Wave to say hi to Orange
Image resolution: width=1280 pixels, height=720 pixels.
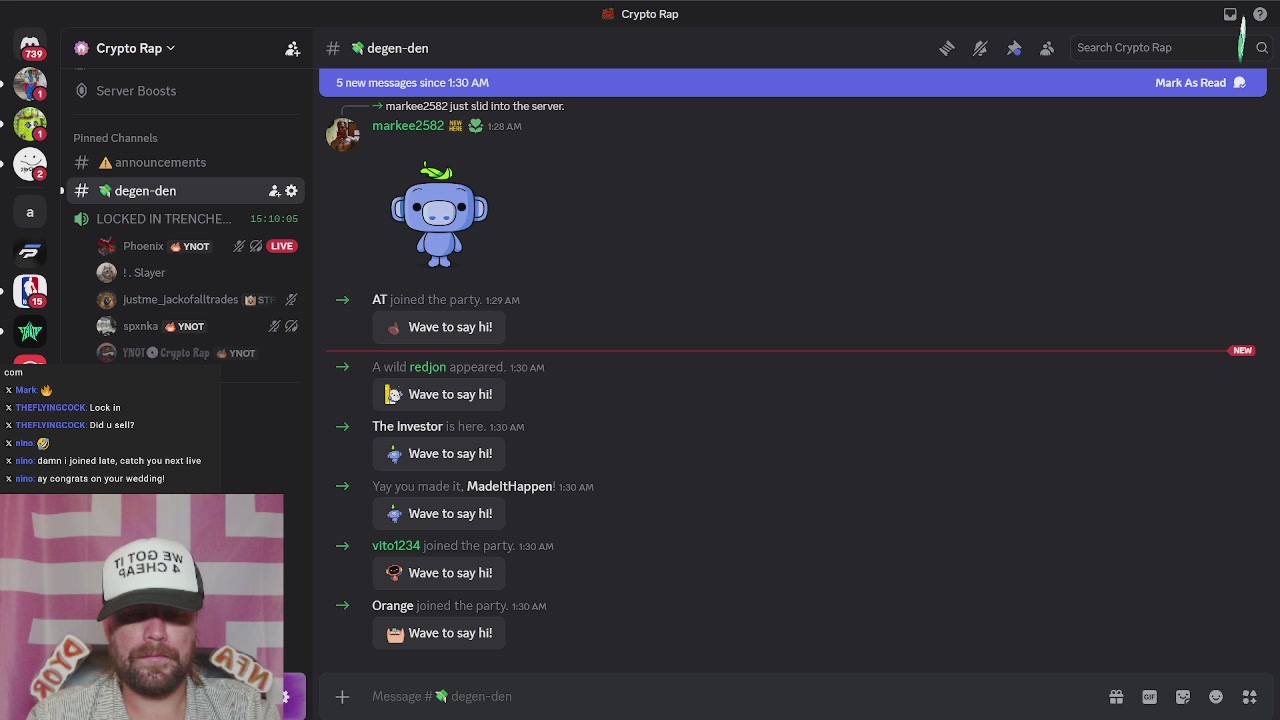[439, 633]
